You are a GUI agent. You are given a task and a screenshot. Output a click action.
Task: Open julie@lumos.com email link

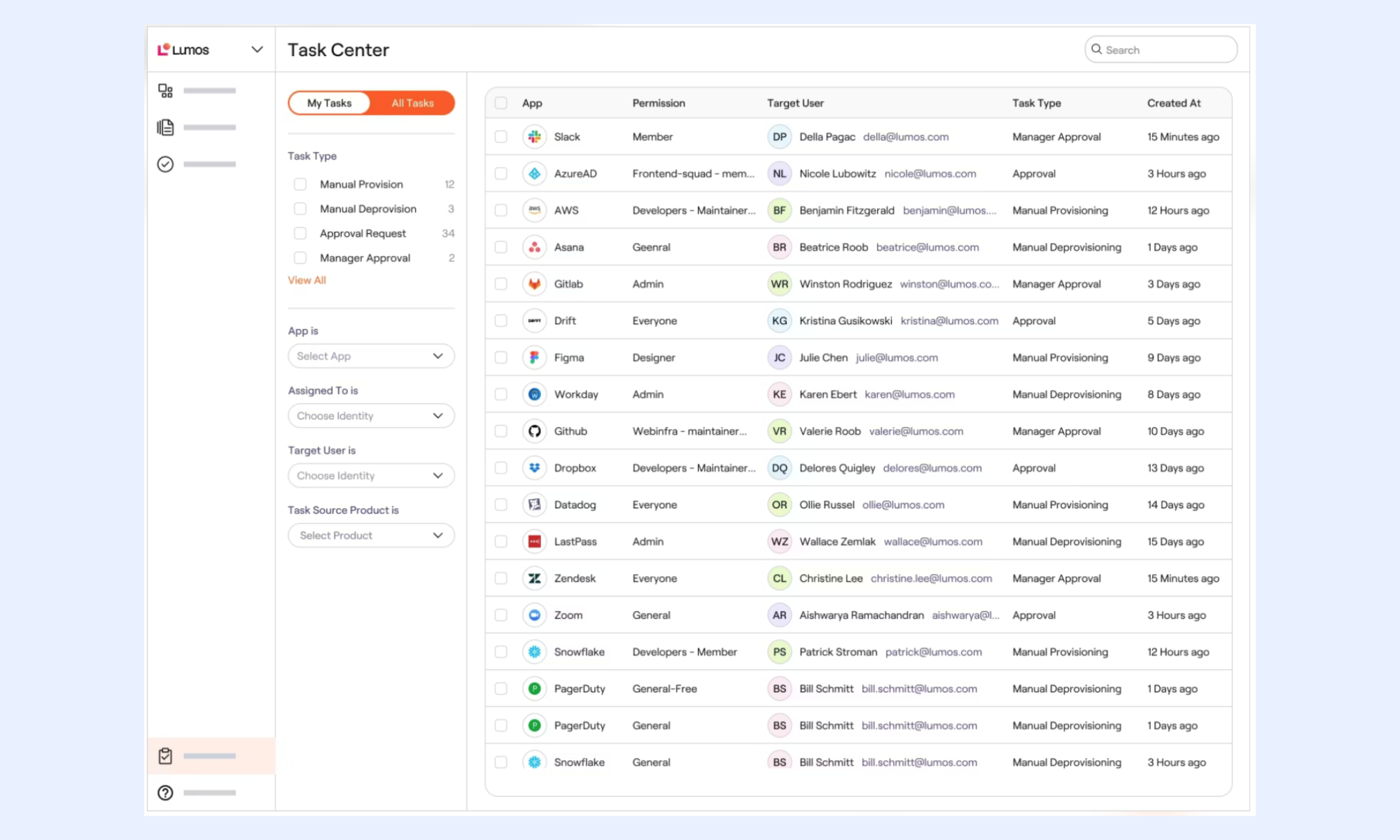897,358
